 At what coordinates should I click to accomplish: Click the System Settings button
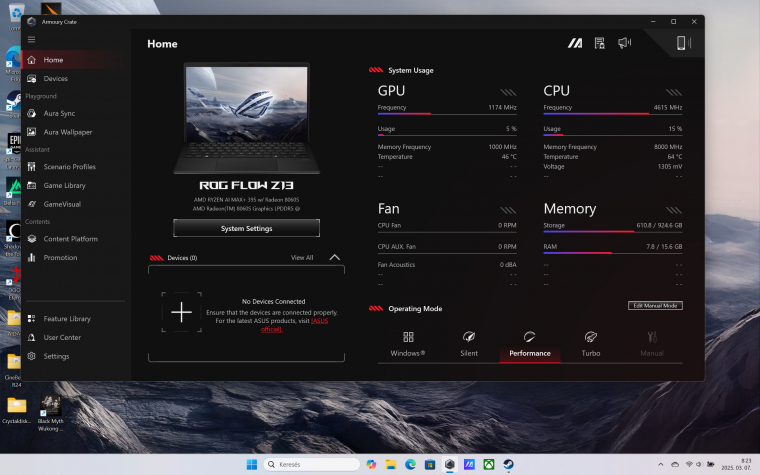(246, 228)
